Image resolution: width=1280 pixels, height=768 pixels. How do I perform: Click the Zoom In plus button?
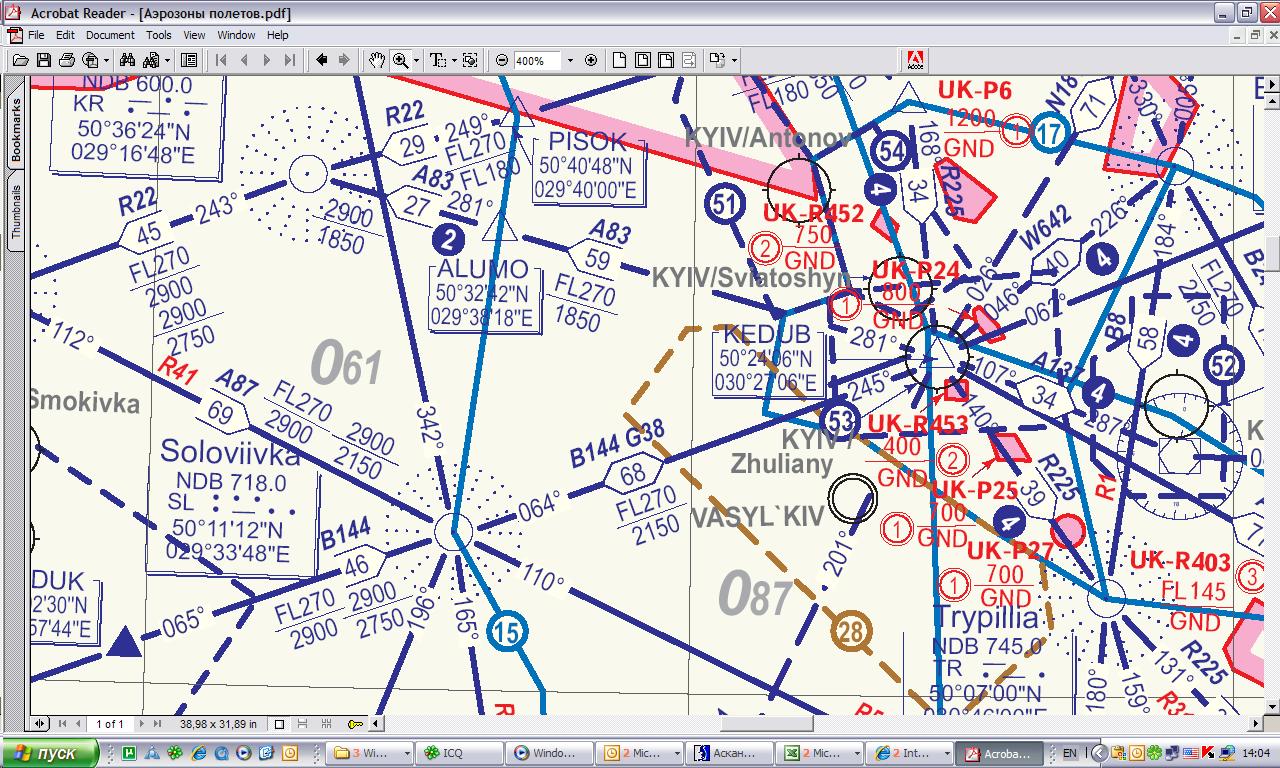[590, 60]
